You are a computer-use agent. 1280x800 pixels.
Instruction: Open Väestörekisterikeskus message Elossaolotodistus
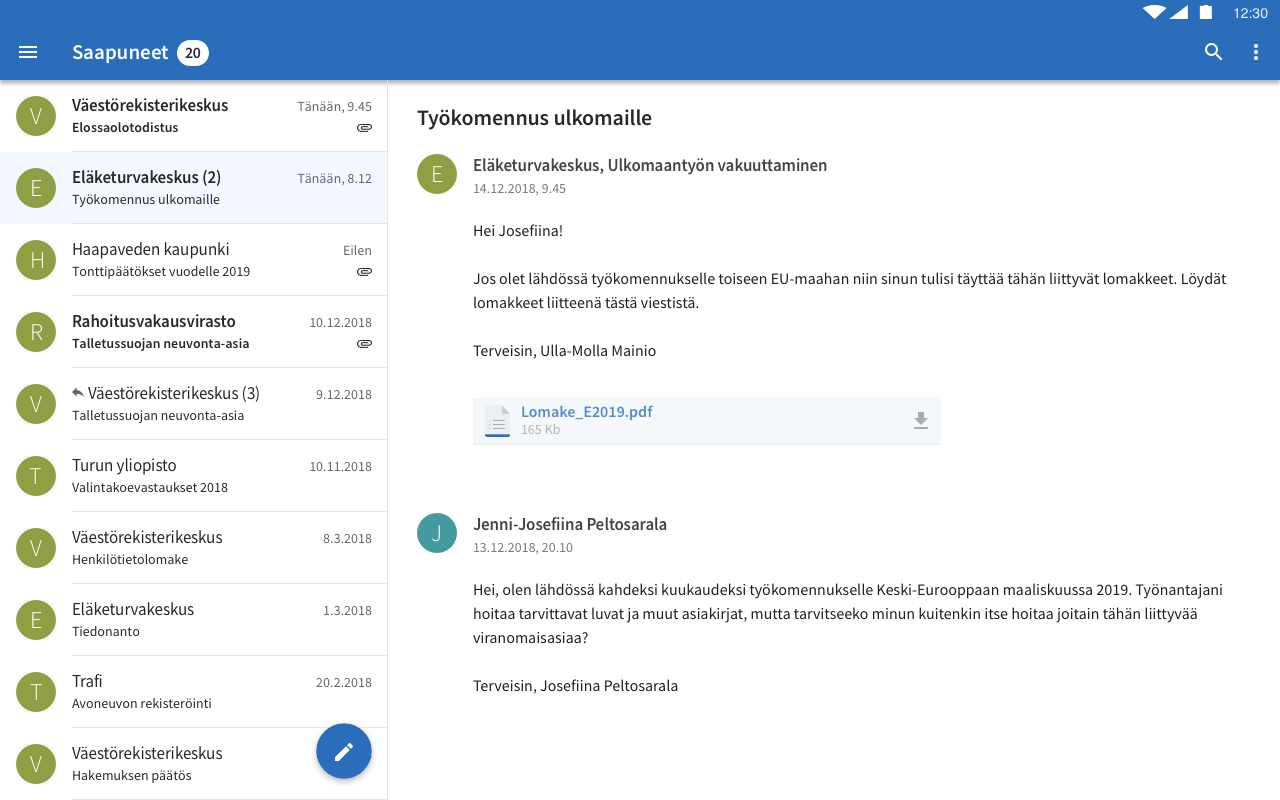tap(194, 116)
